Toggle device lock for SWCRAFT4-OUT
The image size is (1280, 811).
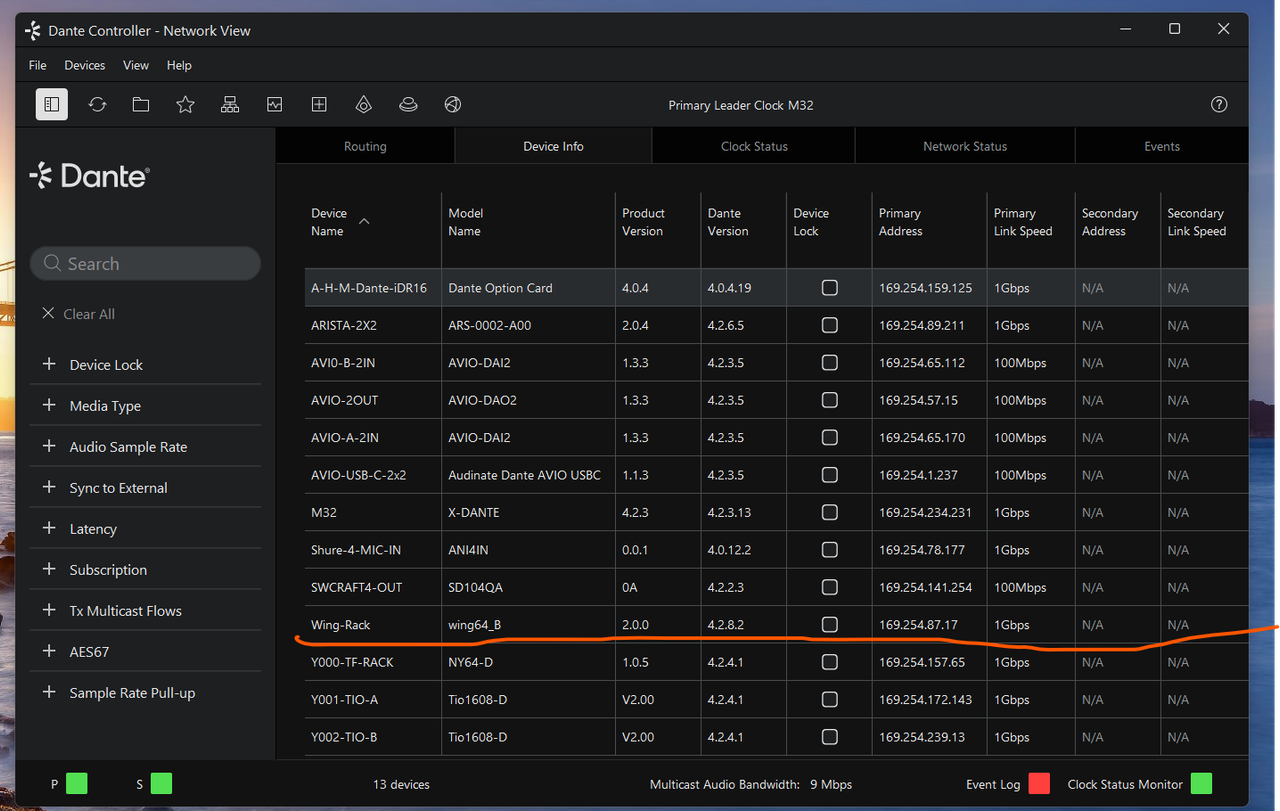pos(829,587)
